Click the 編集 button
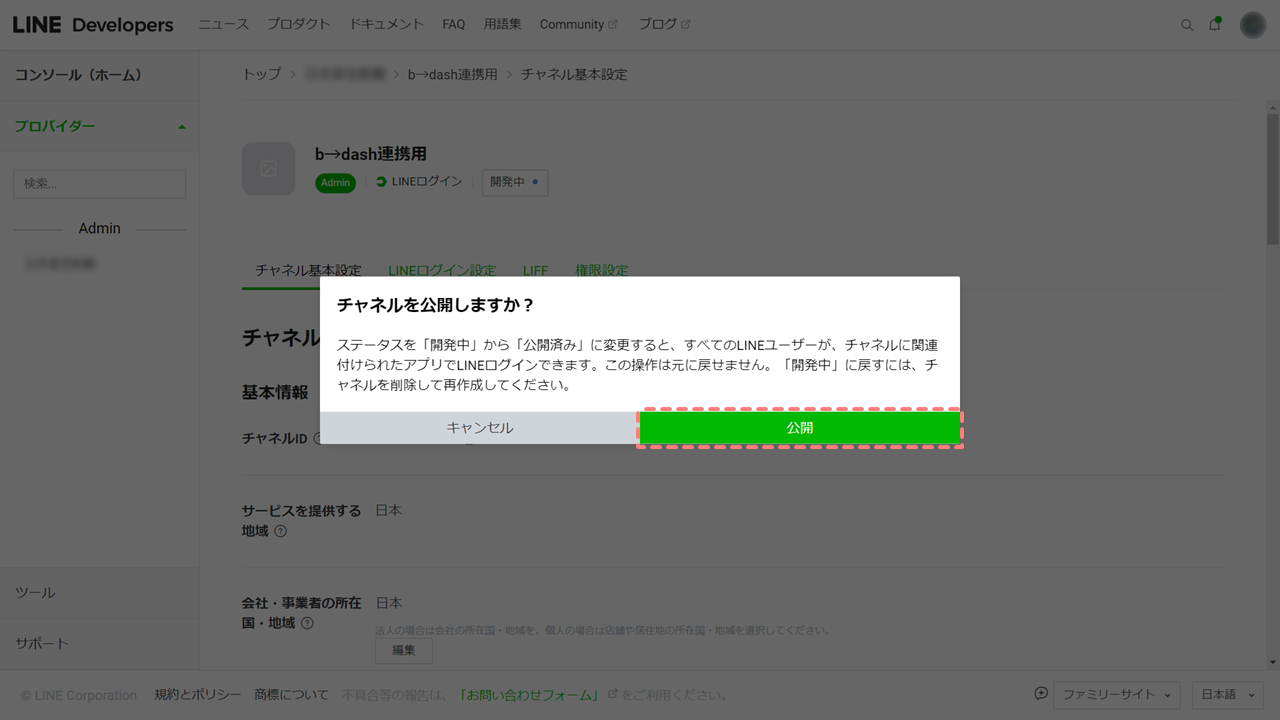The height and width of the screenshot is (720, 1280). [404, 650]
